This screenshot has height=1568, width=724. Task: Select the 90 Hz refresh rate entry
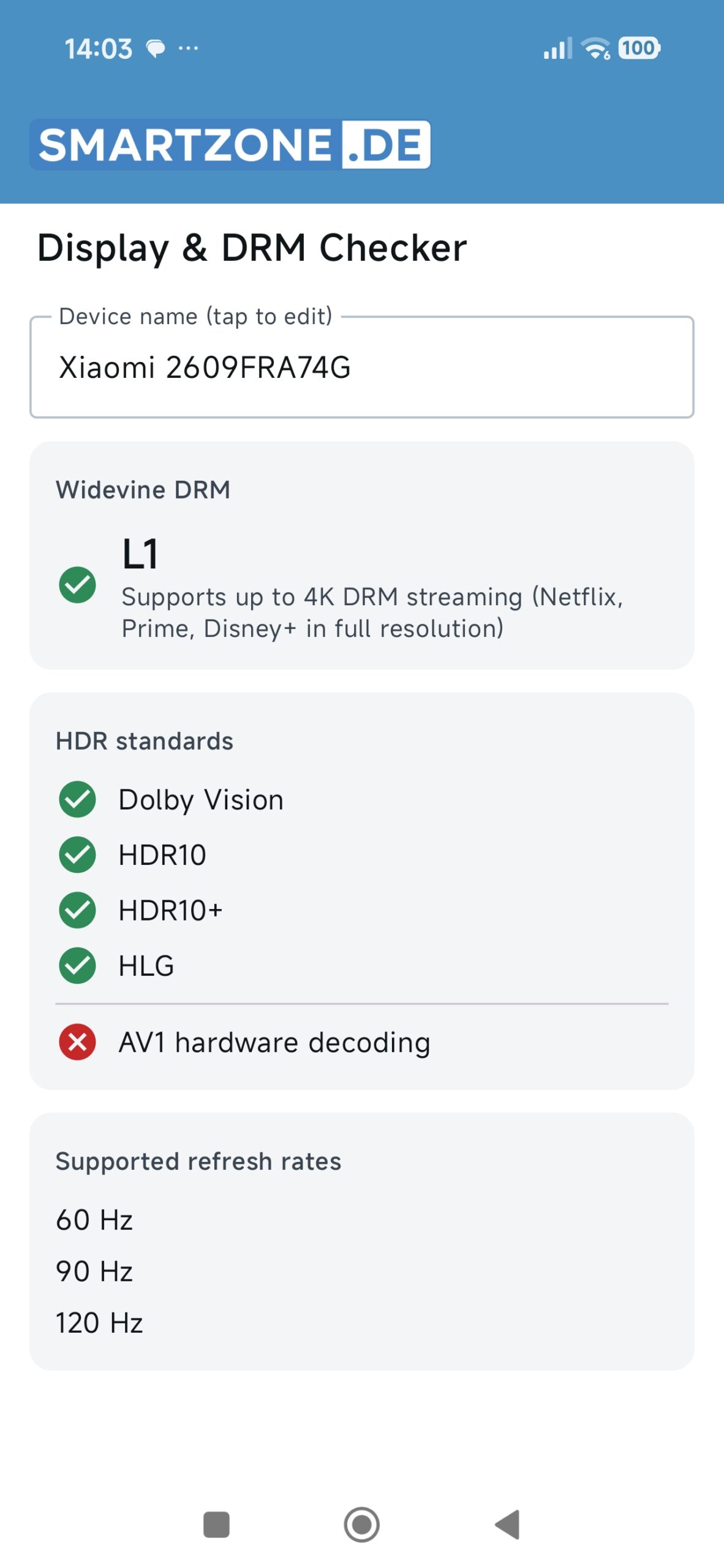(x=94, y=1271)
